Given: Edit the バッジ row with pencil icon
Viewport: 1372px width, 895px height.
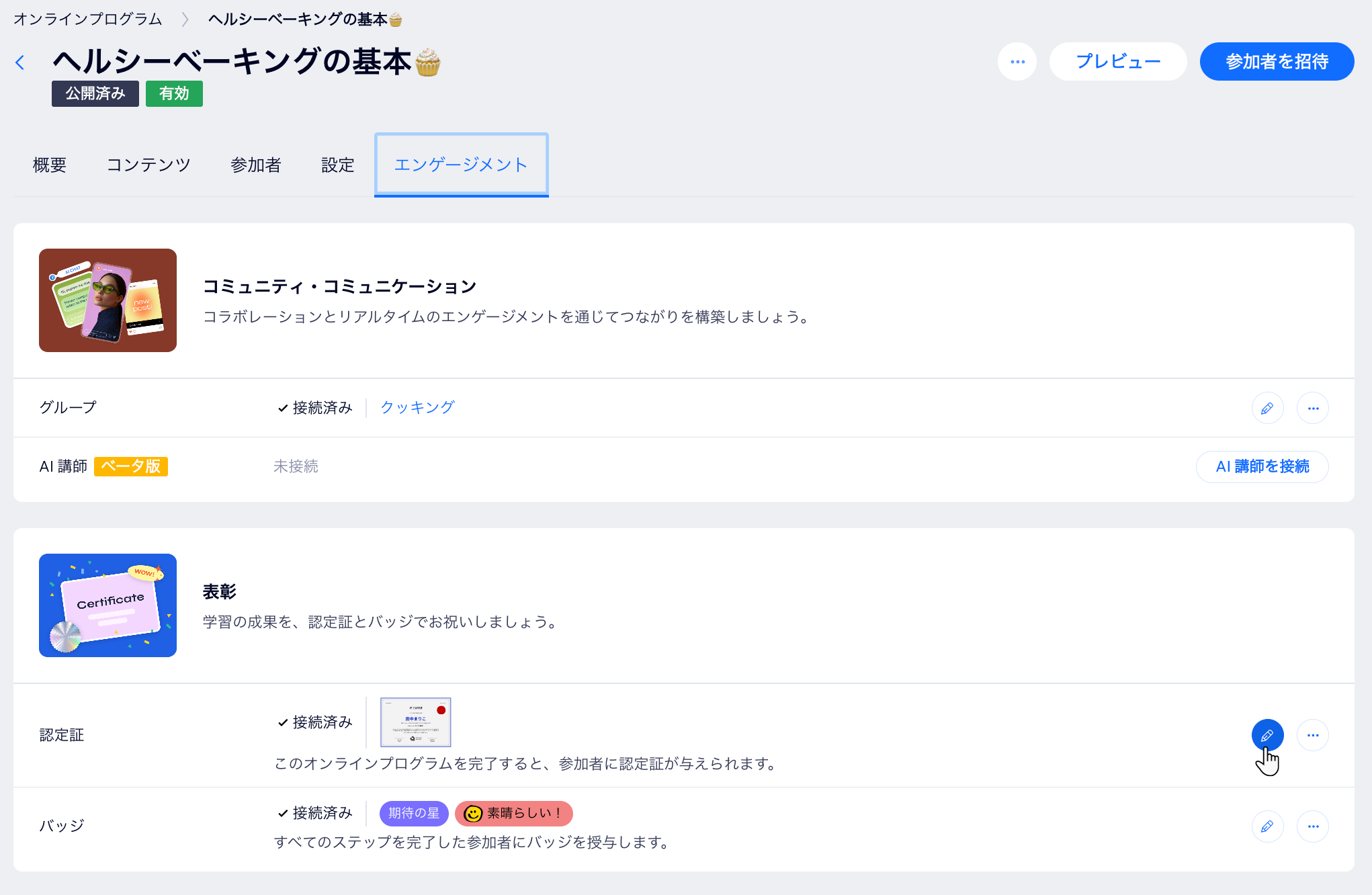Looking at the screenshot, I should click(1267, 826).
